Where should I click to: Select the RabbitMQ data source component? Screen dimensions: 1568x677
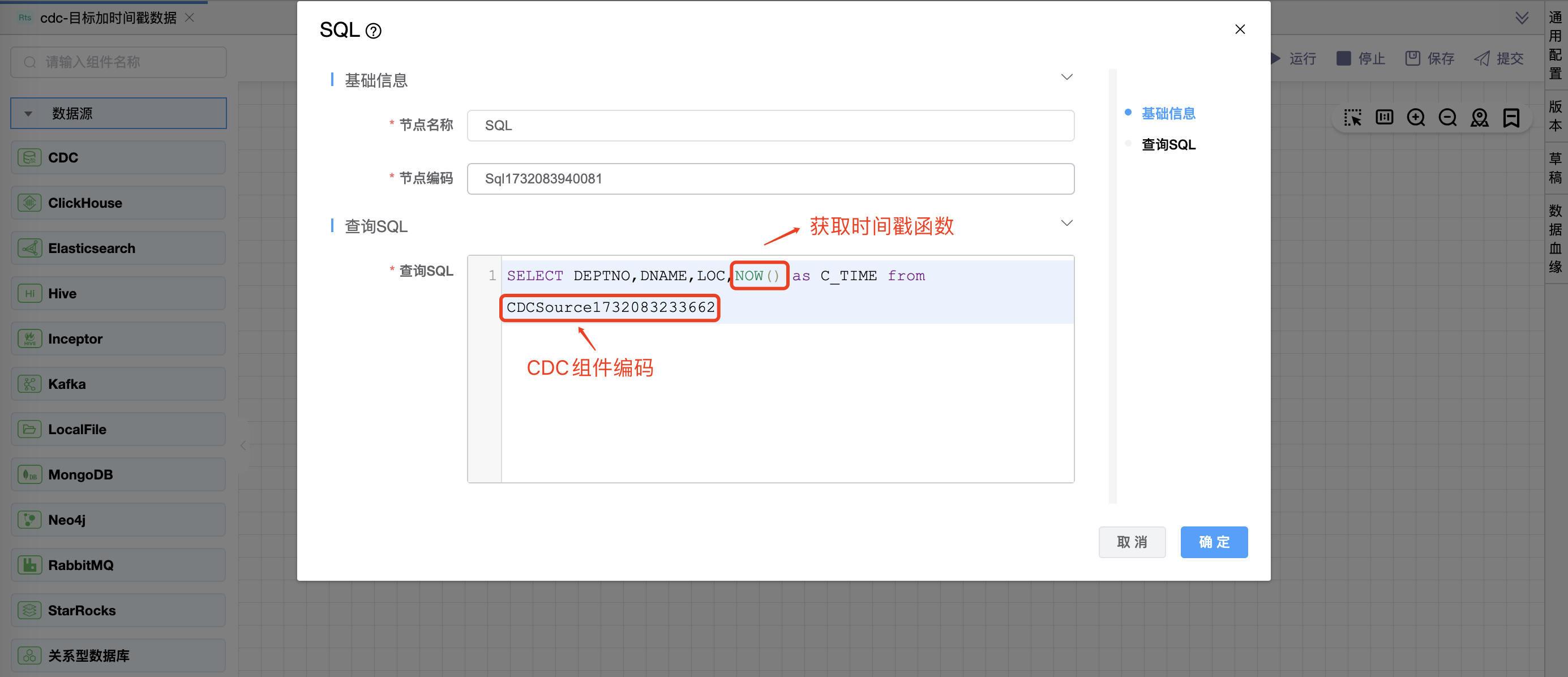tap(118, 565)
